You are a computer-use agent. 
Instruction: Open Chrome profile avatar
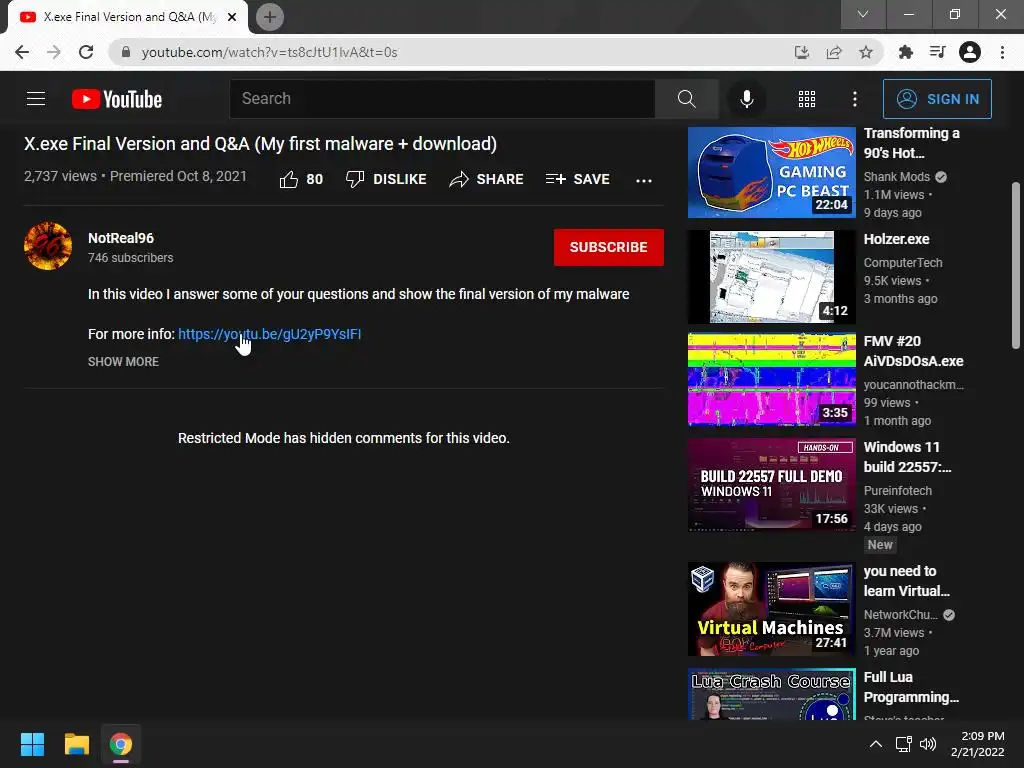pyautogui.click(x=970, y=52)
